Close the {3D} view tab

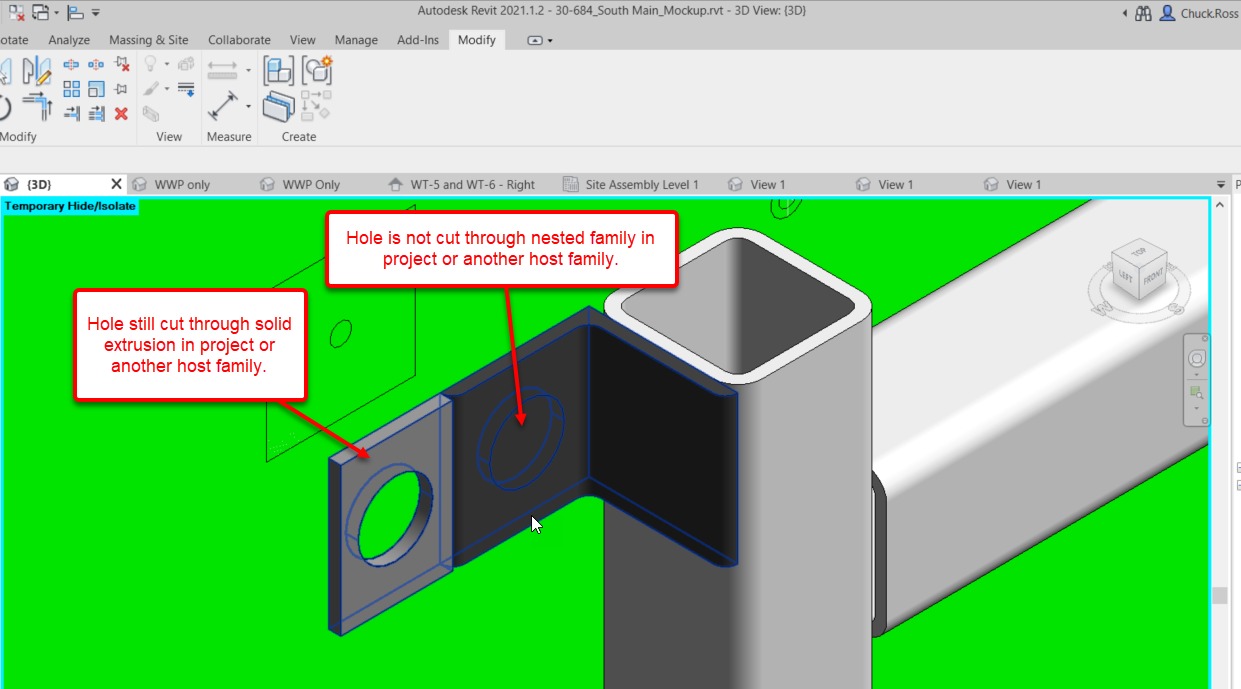tap(116, 184)
